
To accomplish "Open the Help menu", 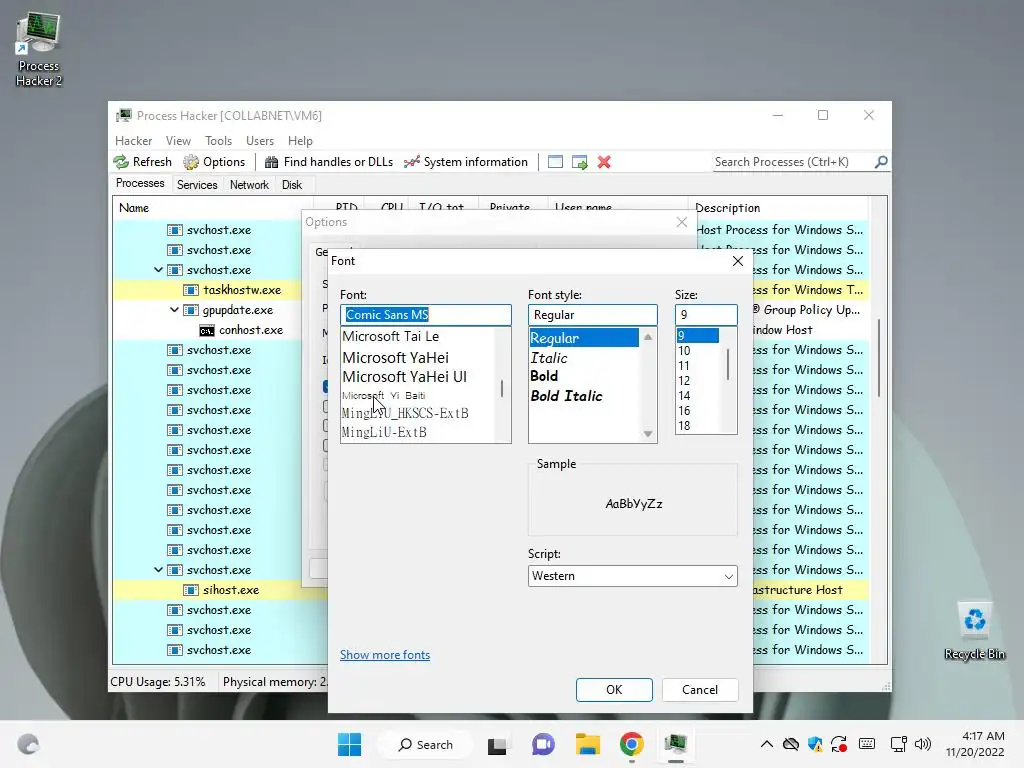I will coord(300,141).
